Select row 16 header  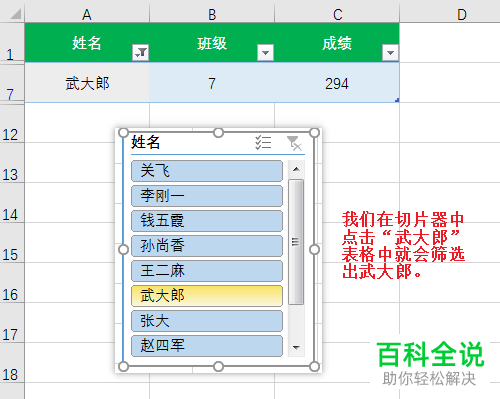pos(12,283)
